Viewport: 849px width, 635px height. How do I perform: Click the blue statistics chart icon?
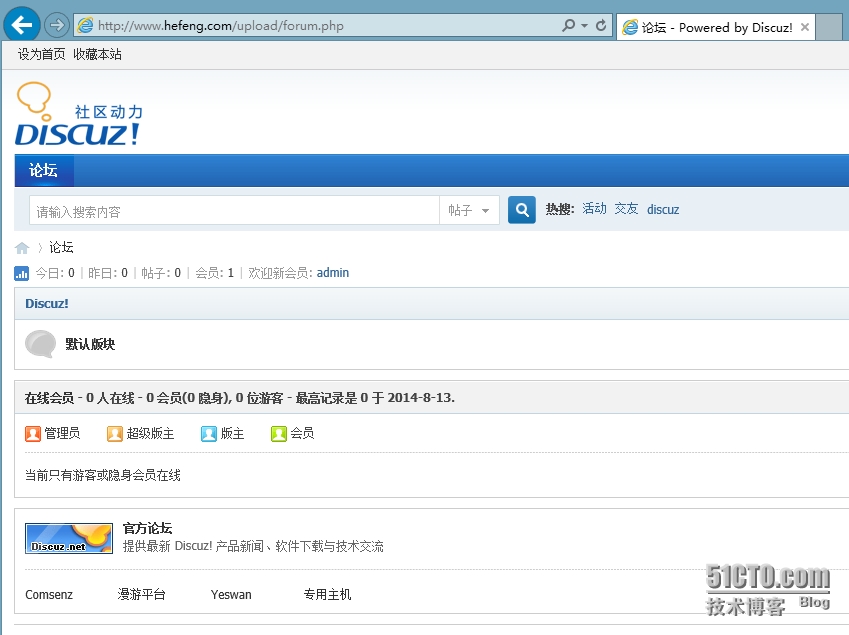(22, 273)
